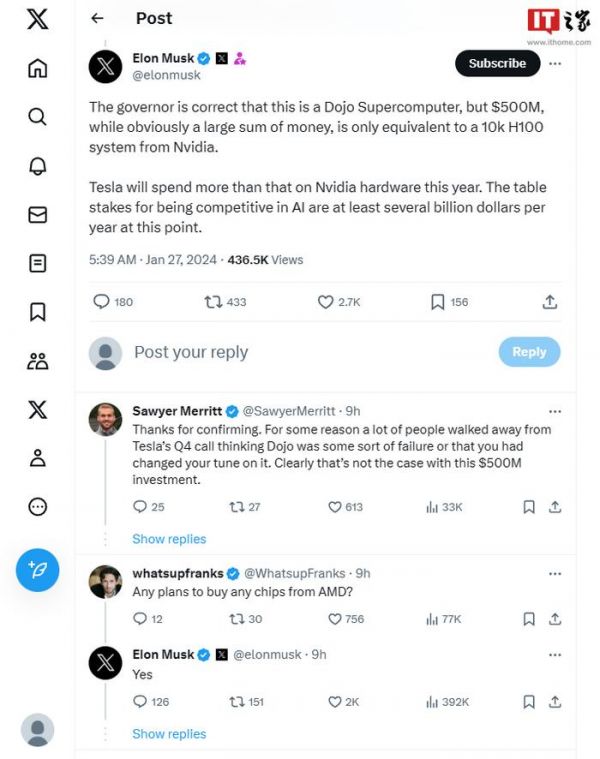Share the main post
This screenshot has height=759, width=600.
coord(549,301)
